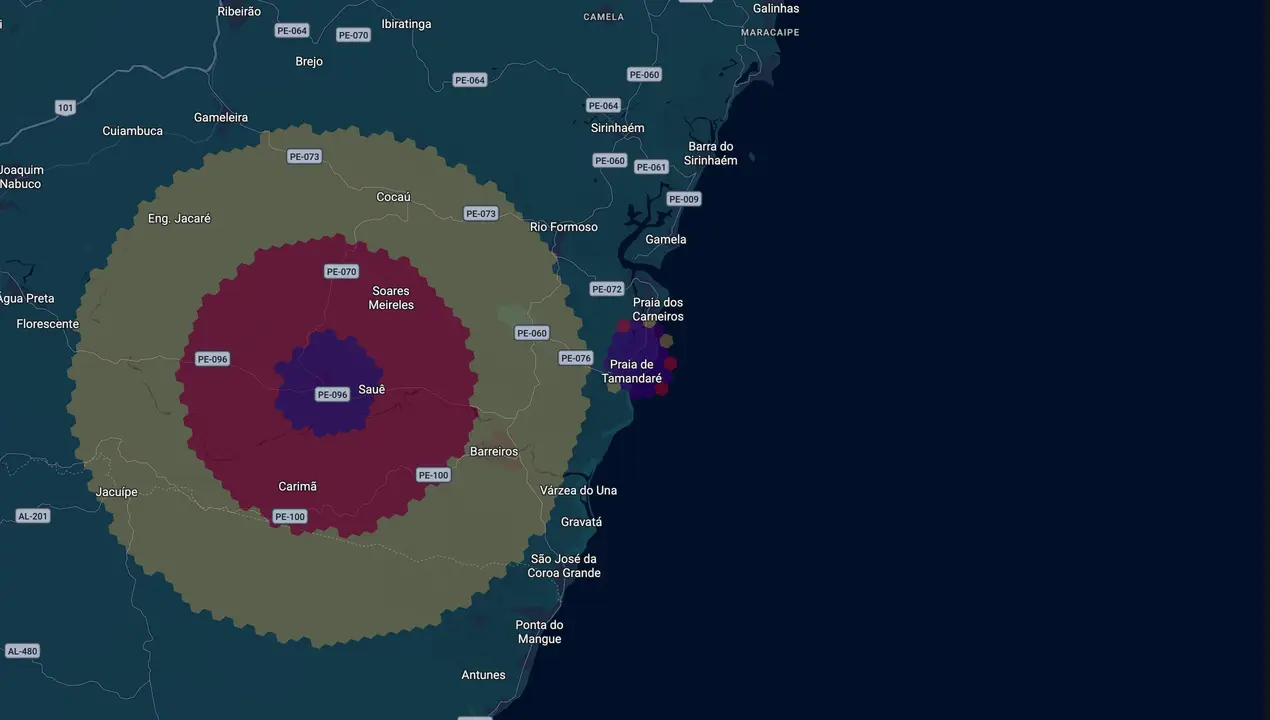The width and height of the screenshot is (1270, 720).
Task: Click the PE-070 shield next to Ibiratinga
Action: [x=353, y=35]
